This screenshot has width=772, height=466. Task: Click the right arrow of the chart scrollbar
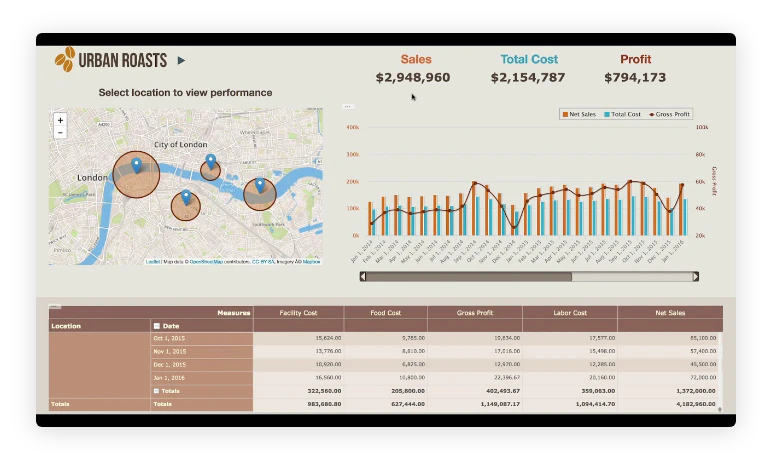coord(696,277)
